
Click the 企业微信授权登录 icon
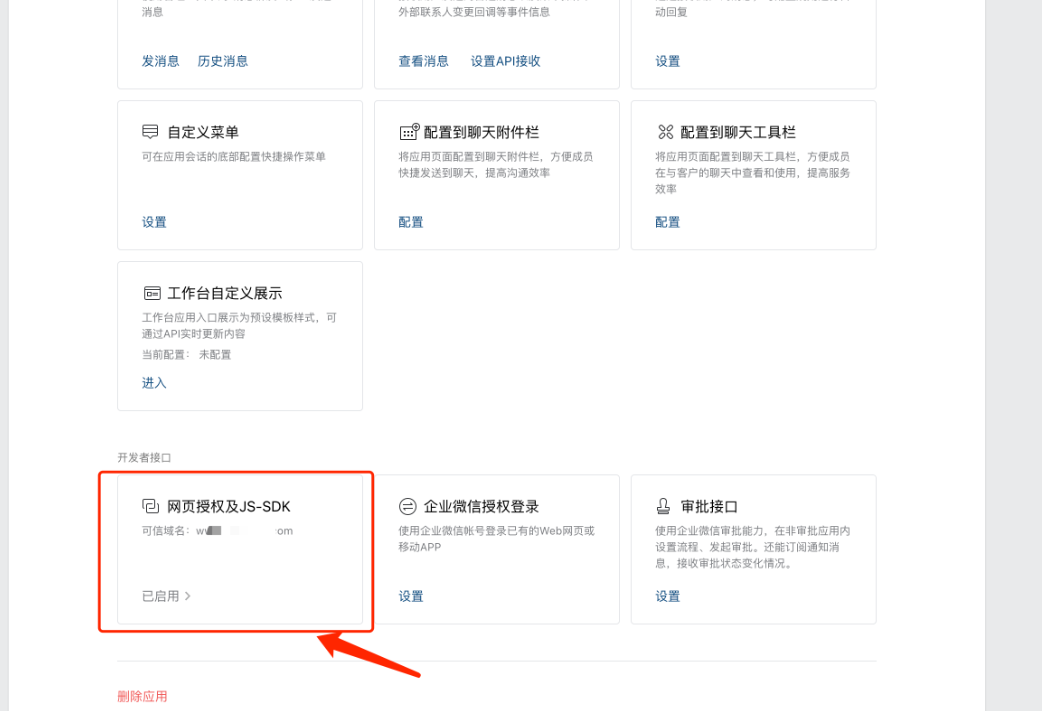tap(408, 506)
